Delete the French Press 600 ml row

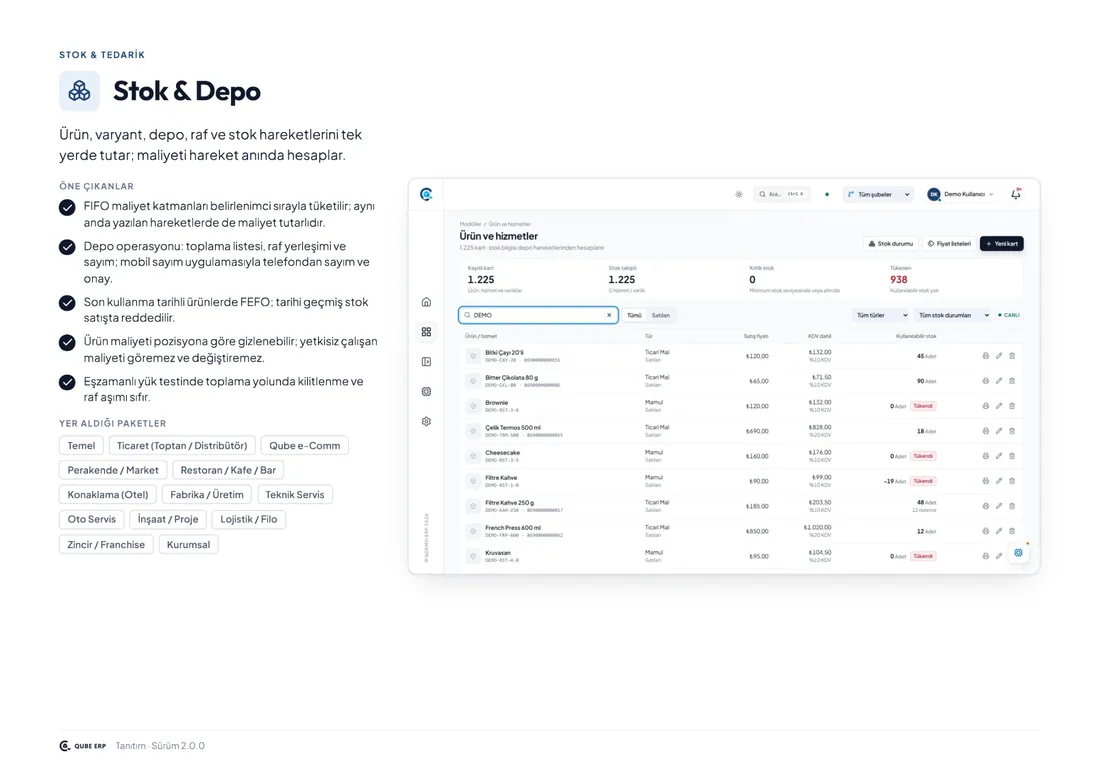[1012, 531]
